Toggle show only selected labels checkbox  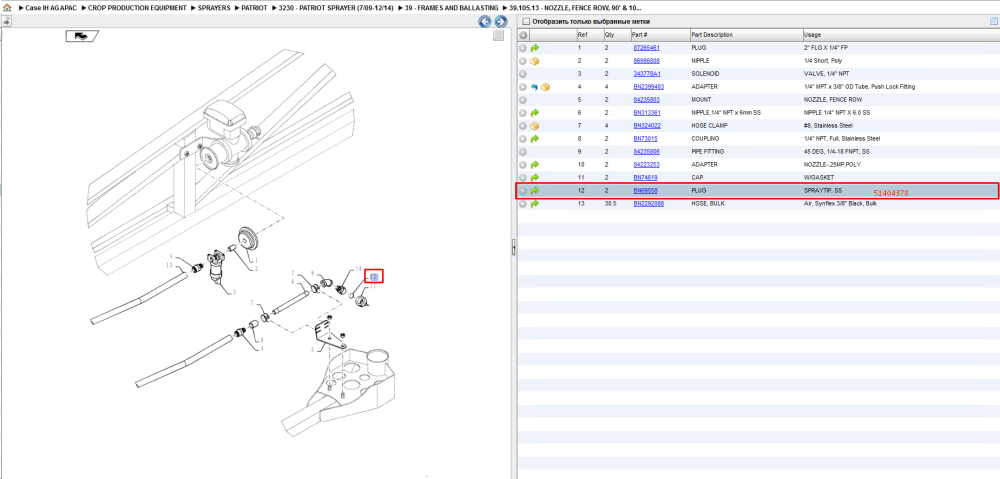coord(526,22)
